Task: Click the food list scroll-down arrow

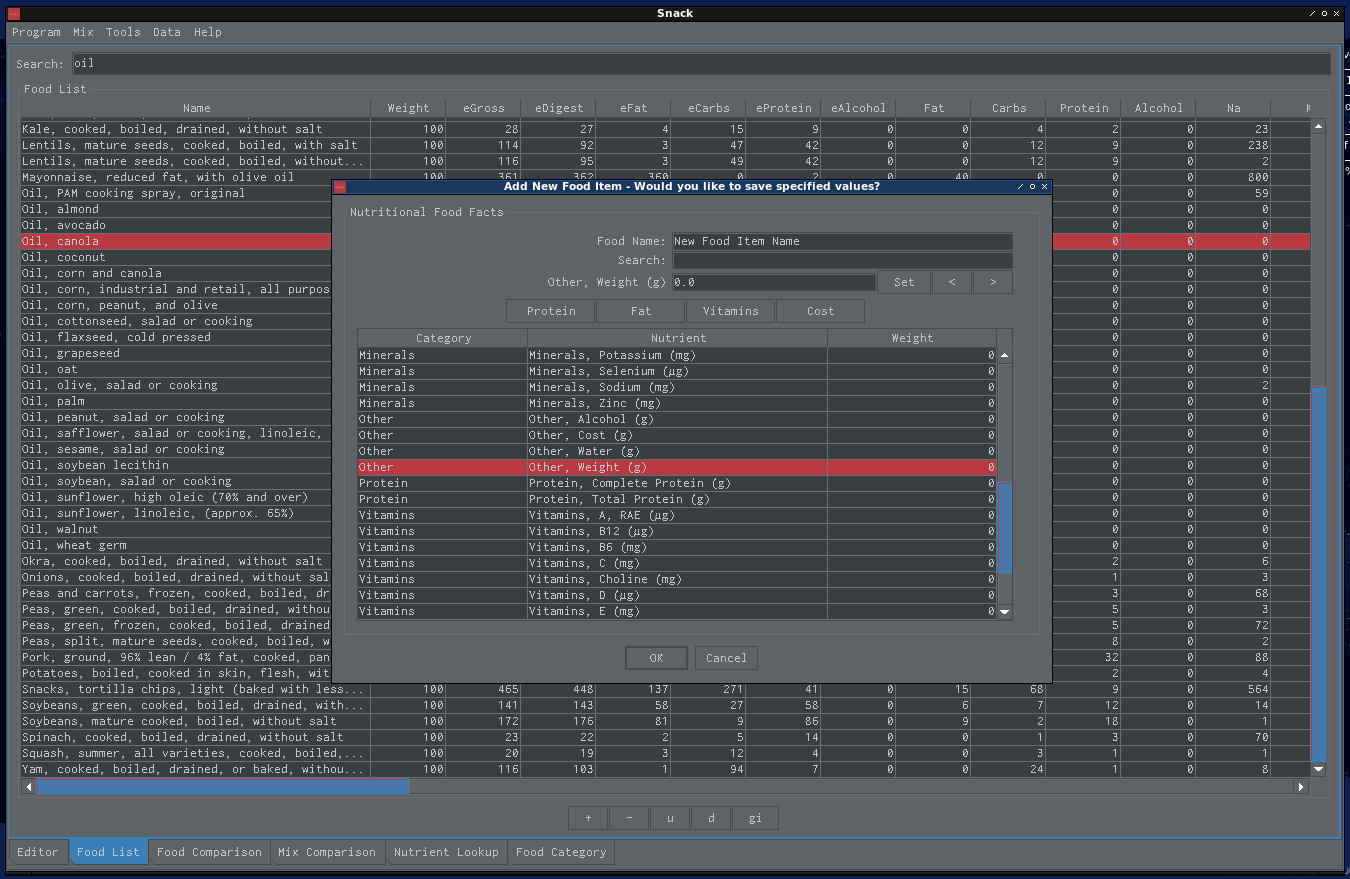Action: (1318, 769)
